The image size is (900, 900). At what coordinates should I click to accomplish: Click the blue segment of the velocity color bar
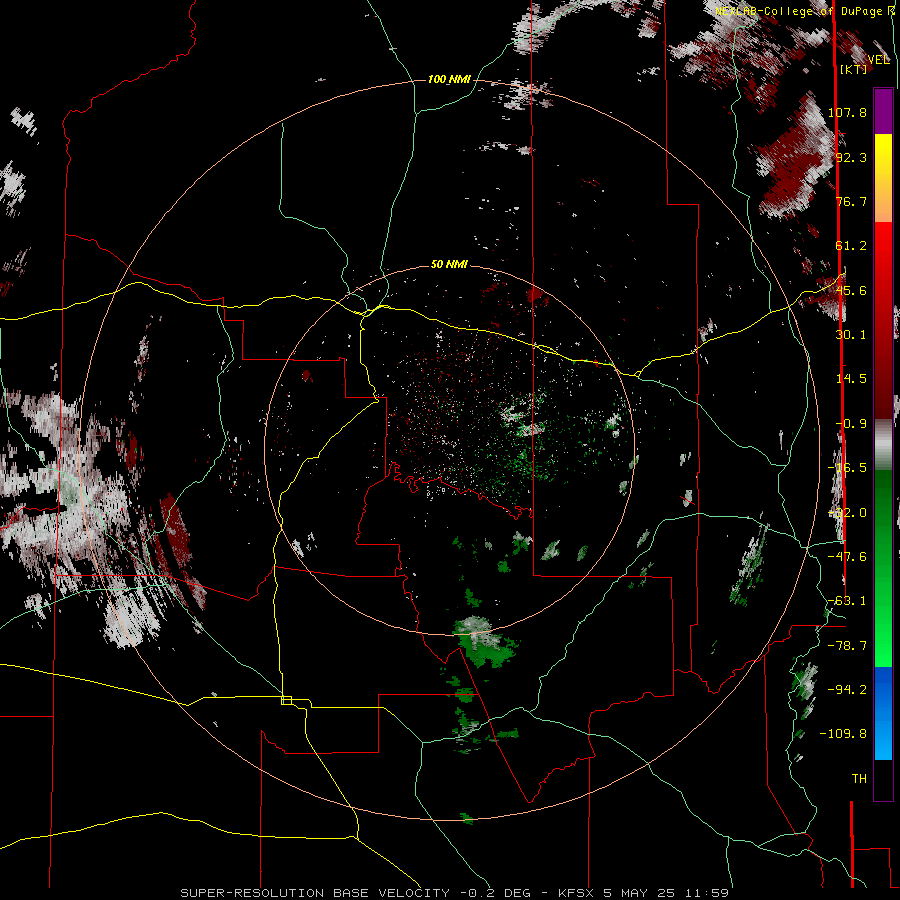coord(883,713)
